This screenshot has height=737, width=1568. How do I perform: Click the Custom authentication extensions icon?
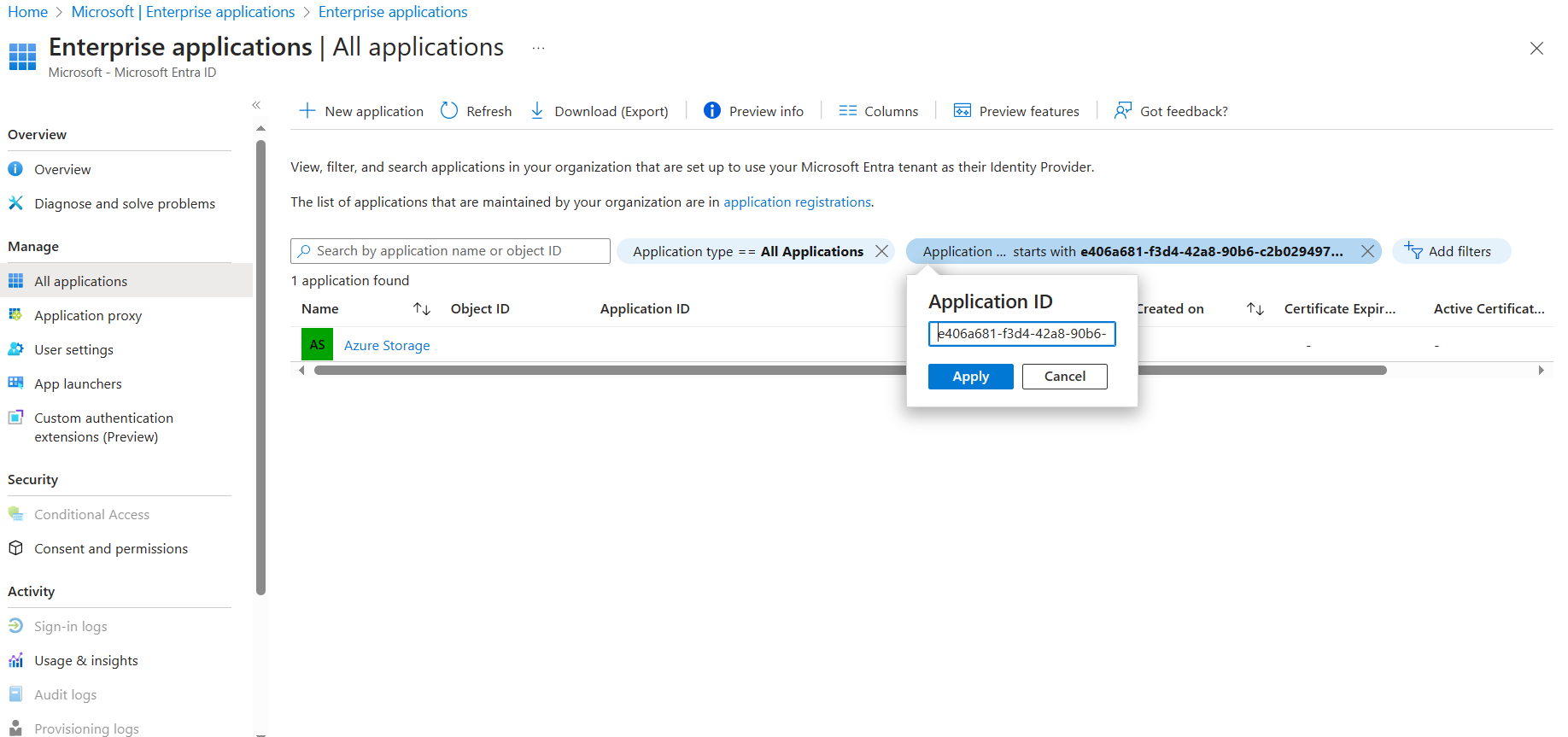point(15,418)
